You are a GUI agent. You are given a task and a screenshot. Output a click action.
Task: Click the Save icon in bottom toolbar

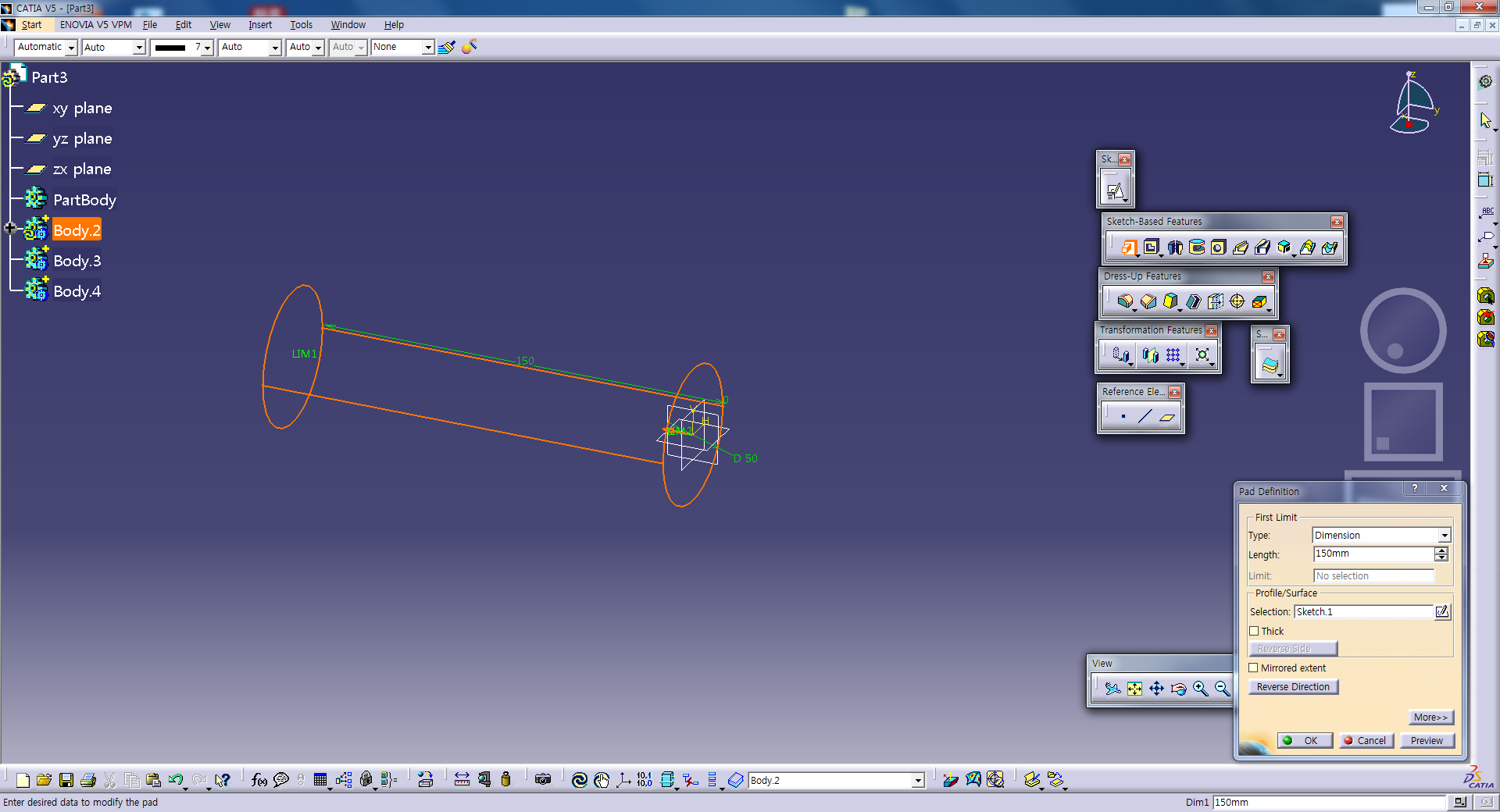tap(66, 780)
